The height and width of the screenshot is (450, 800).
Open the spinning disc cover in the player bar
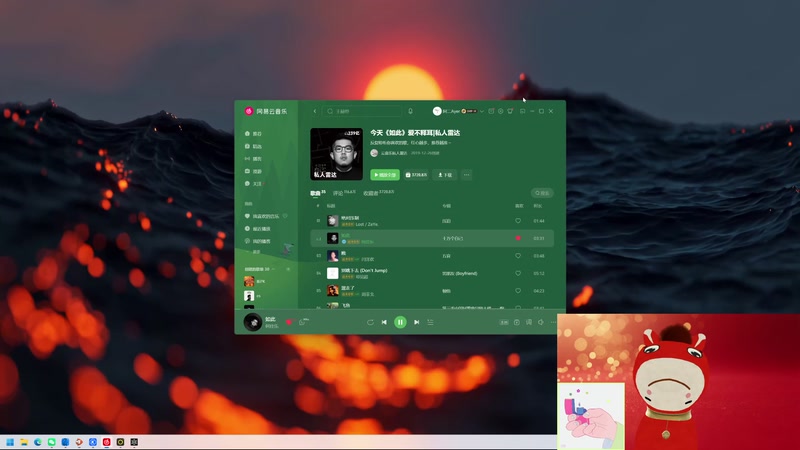(x=253, y=322)
